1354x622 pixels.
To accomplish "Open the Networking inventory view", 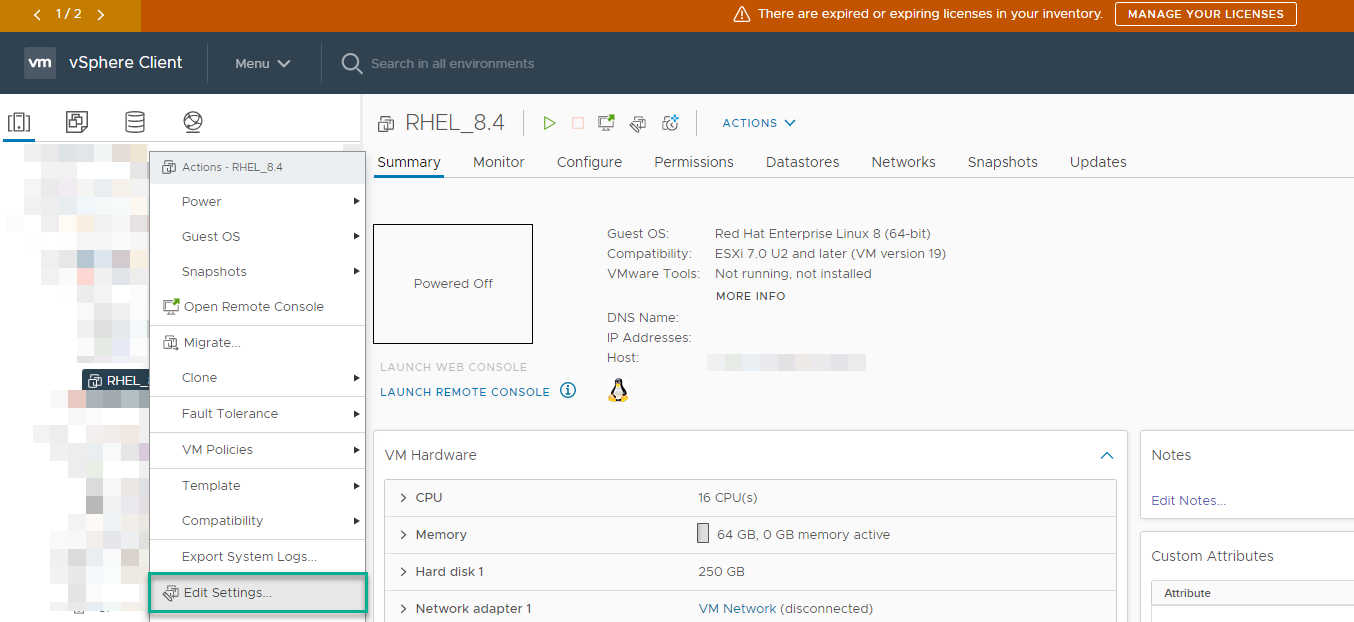I will click(x=193, y=122).
